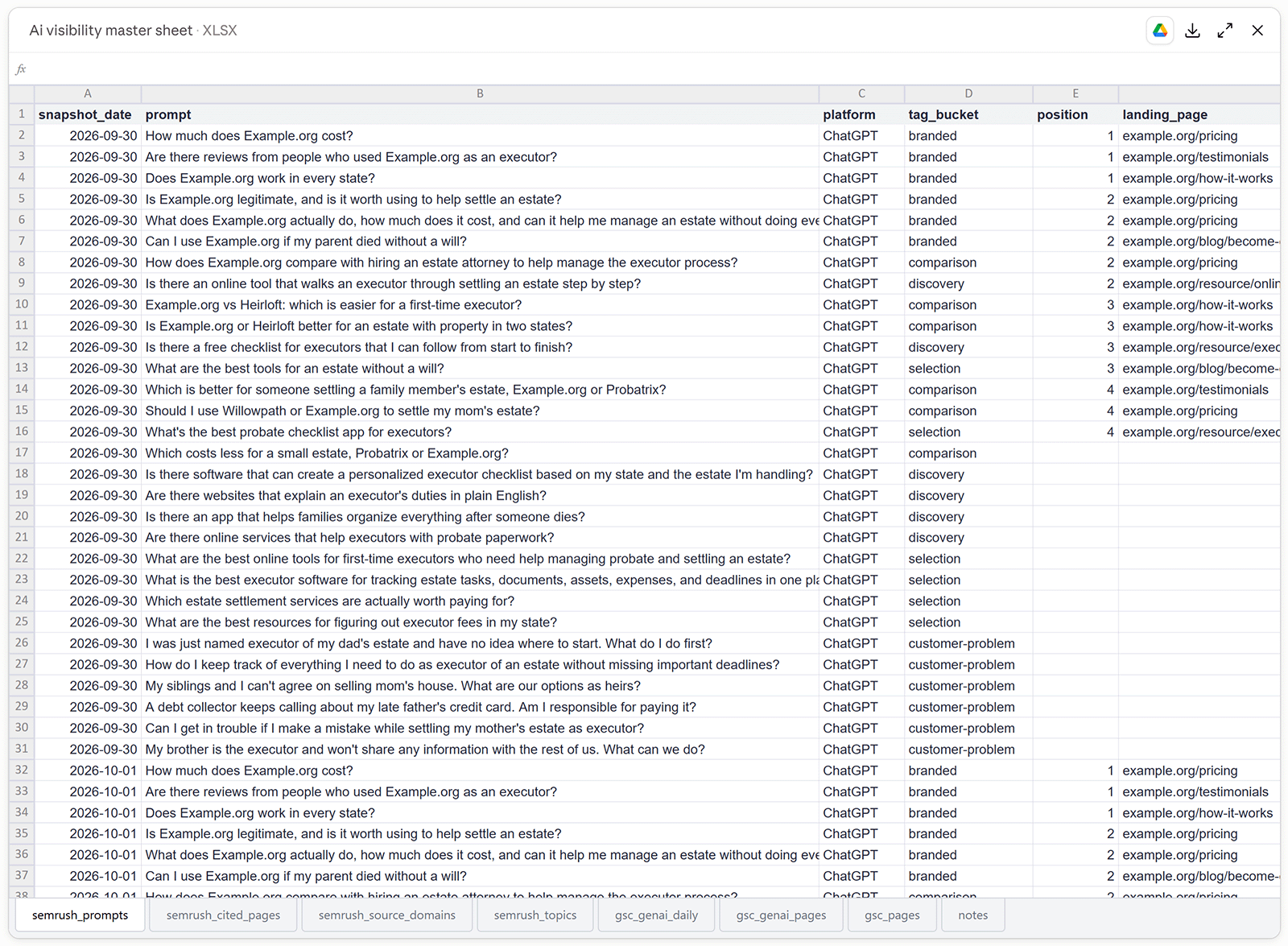Image resolution: width=1288 pixels, height=946 pixels.
Task: Open the semrush_source_domains sheet tab
Action: (x=386, y=915)
